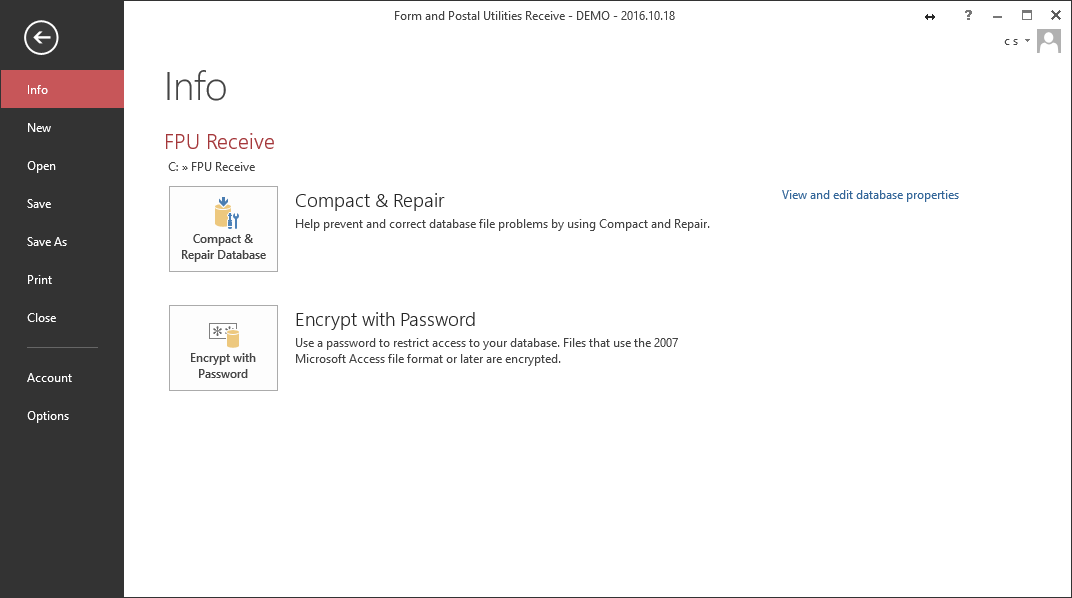Click the Encrypt with Password icon
The image size is (1072, 598).
(x=223, y=347)
